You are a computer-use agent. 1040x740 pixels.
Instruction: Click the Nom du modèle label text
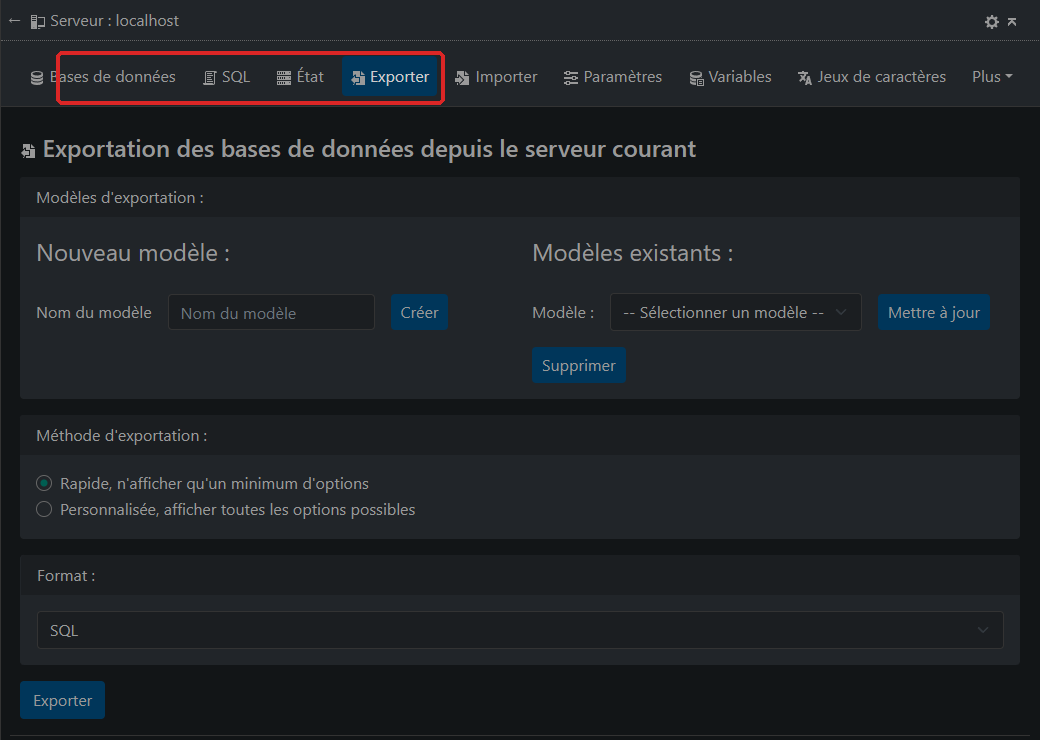(x=94, y=312)
